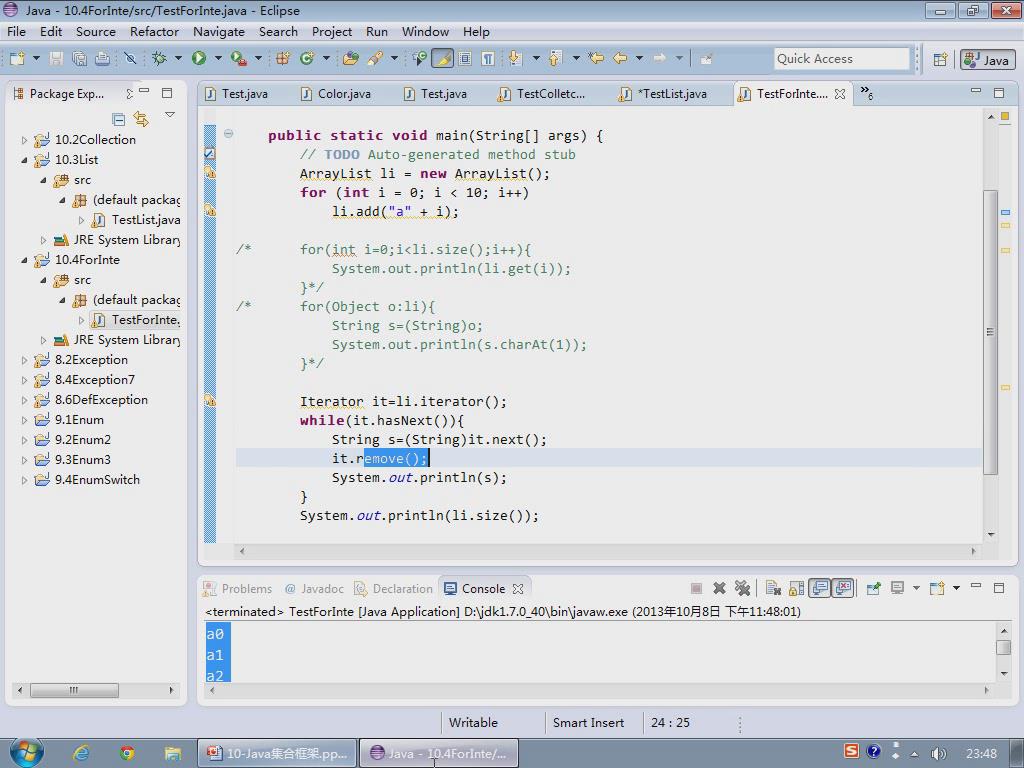Run the program with the green Run button

click(199, 59)
